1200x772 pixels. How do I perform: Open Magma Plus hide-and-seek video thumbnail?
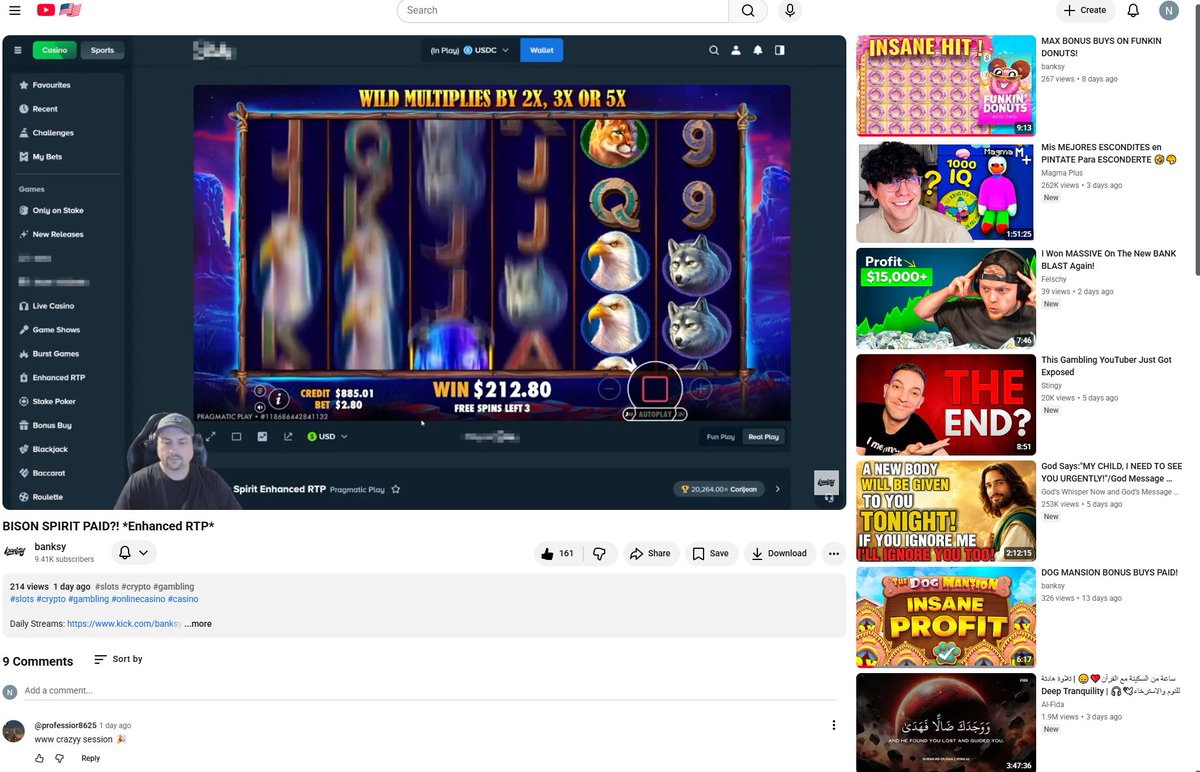[x=946, y=192]
